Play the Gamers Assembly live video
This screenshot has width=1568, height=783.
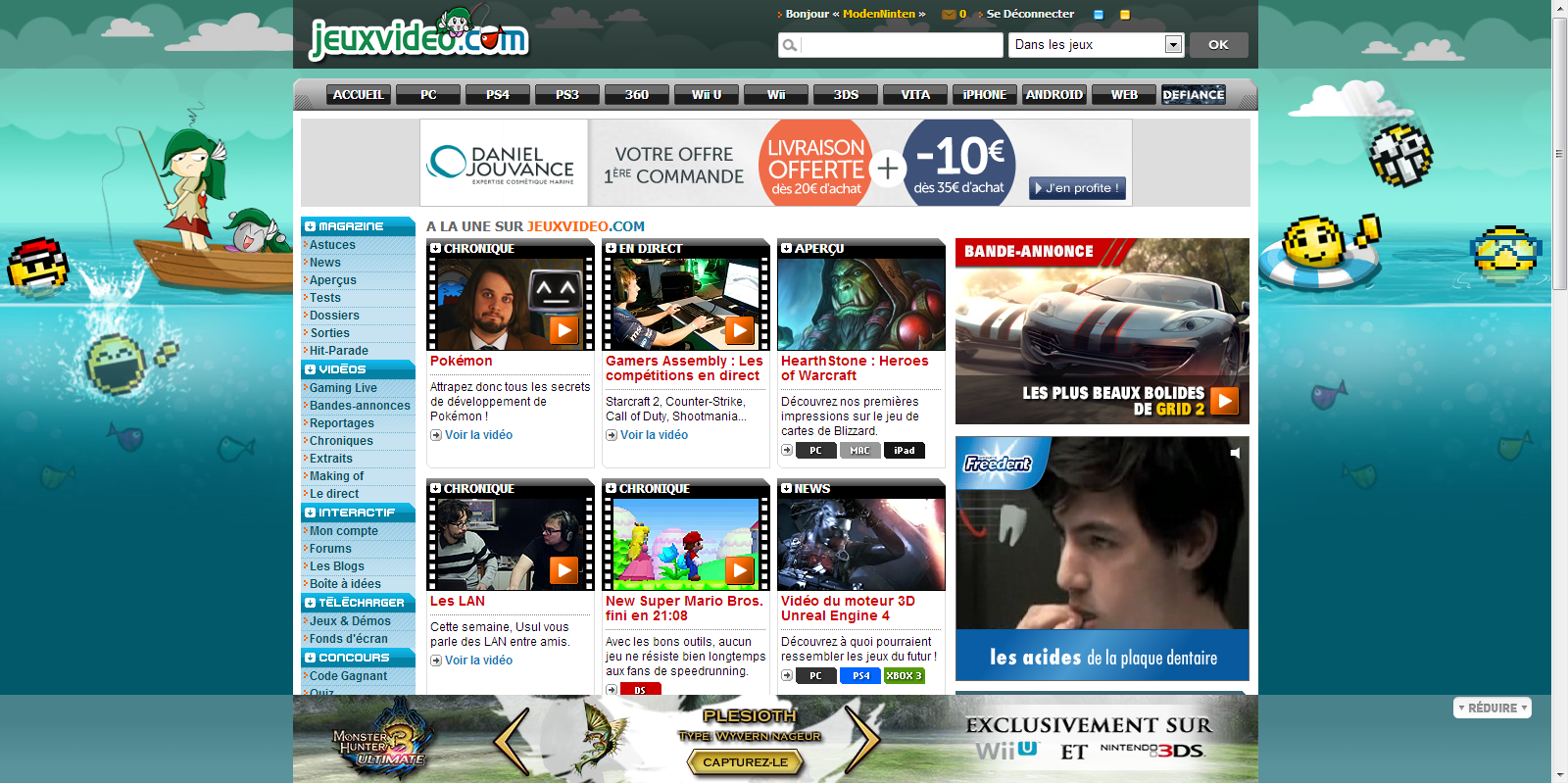(739, 330)
